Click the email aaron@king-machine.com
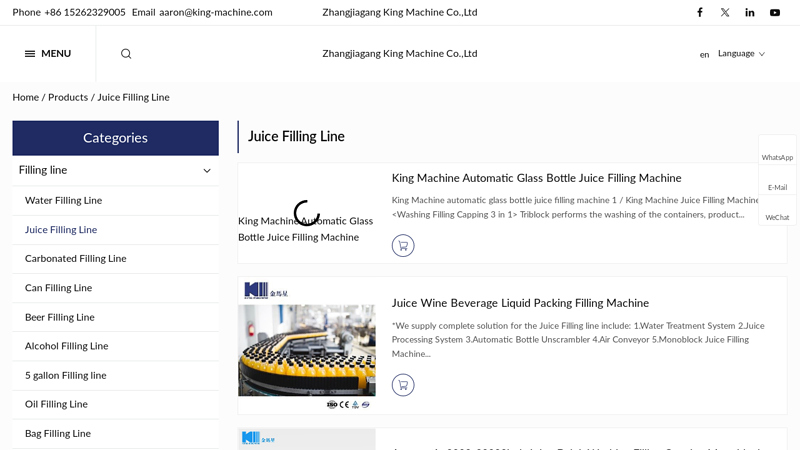 (216, 12)
